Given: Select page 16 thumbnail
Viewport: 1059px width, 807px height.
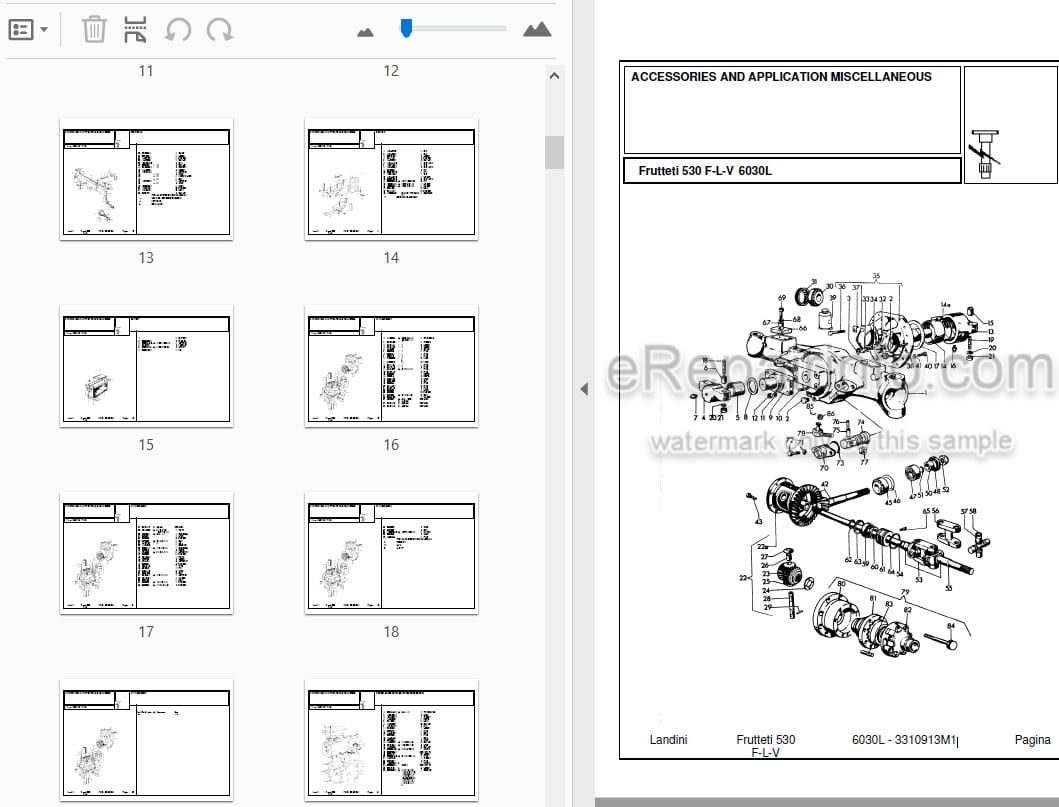Looking at the screenshot, I should [392, 366].
